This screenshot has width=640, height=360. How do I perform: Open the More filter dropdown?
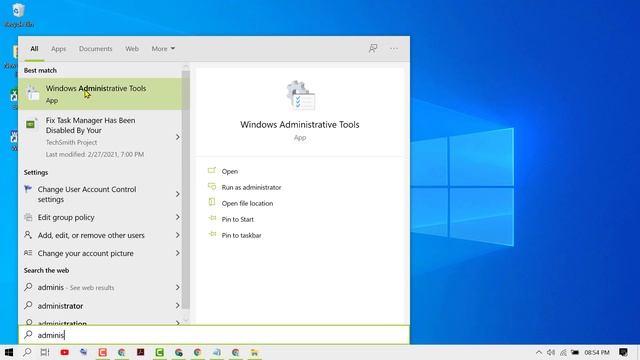(163, 49)
